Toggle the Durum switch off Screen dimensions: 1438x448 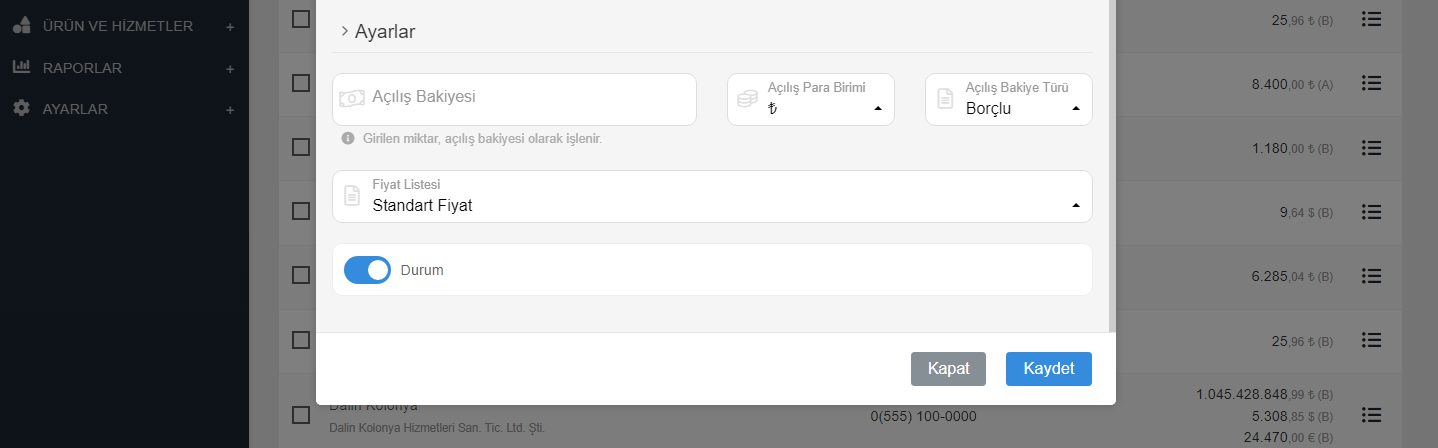[x=367, y=270]
